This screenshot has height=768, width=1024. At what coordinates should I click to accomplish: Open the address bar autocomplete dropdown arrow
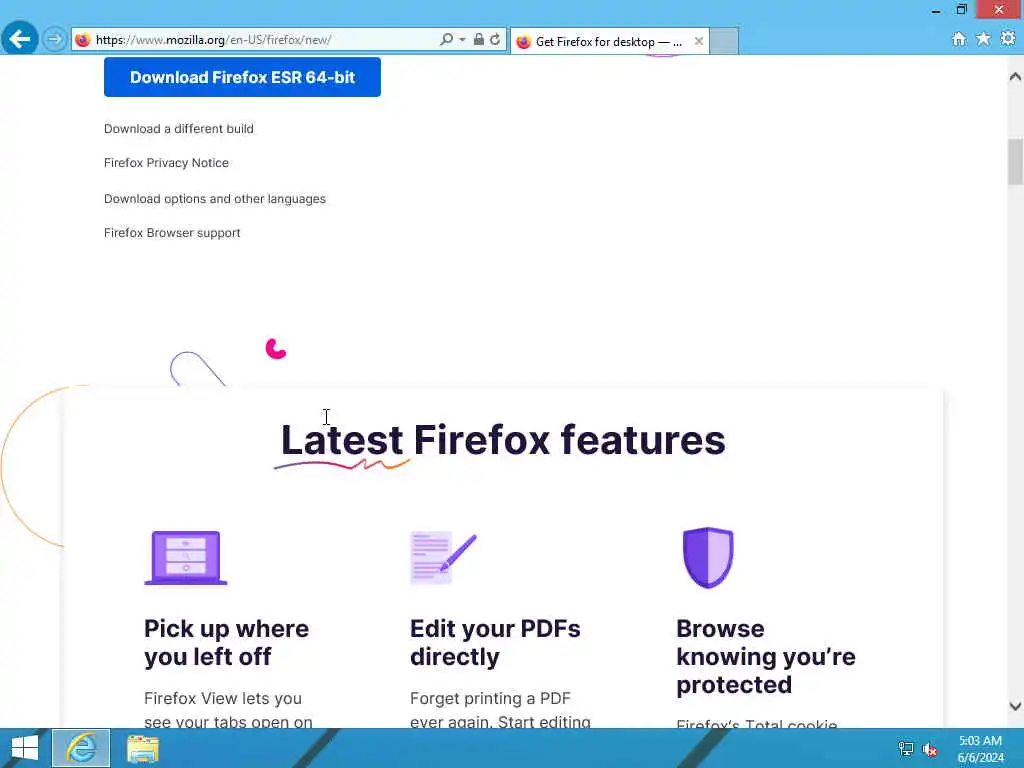click(x=462, y=40)
